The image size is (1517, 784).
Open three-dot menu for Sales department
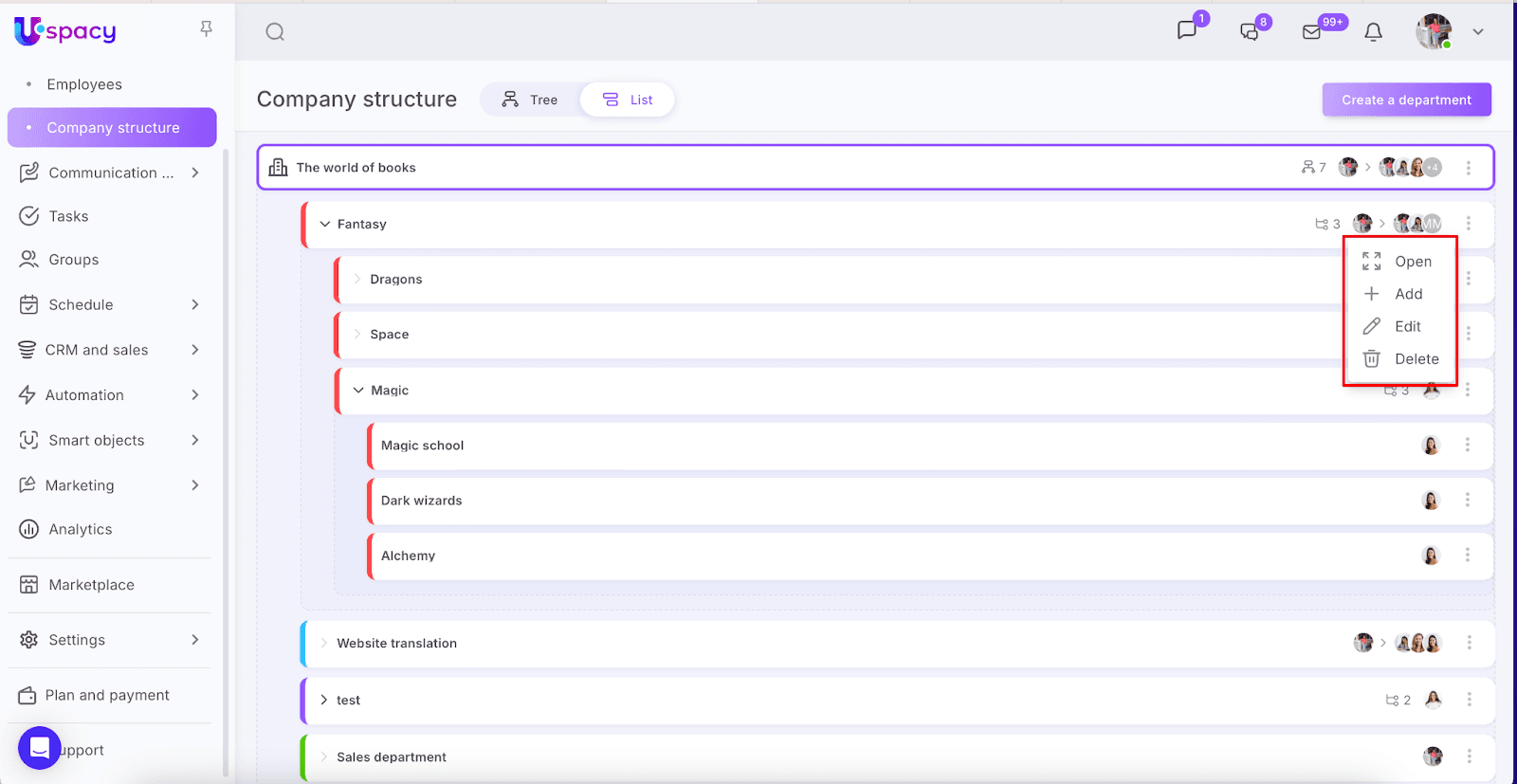tap(1469, 757)
